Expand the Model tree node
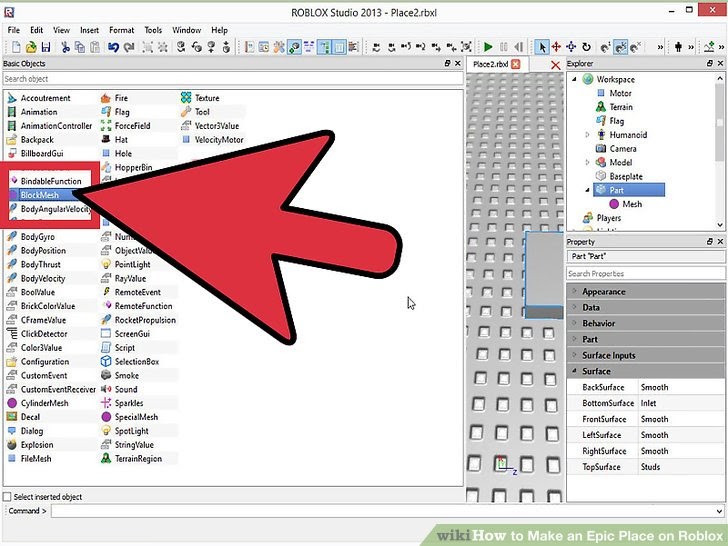The height and width of the screenshot is (546, 728). tap(587, 162)
